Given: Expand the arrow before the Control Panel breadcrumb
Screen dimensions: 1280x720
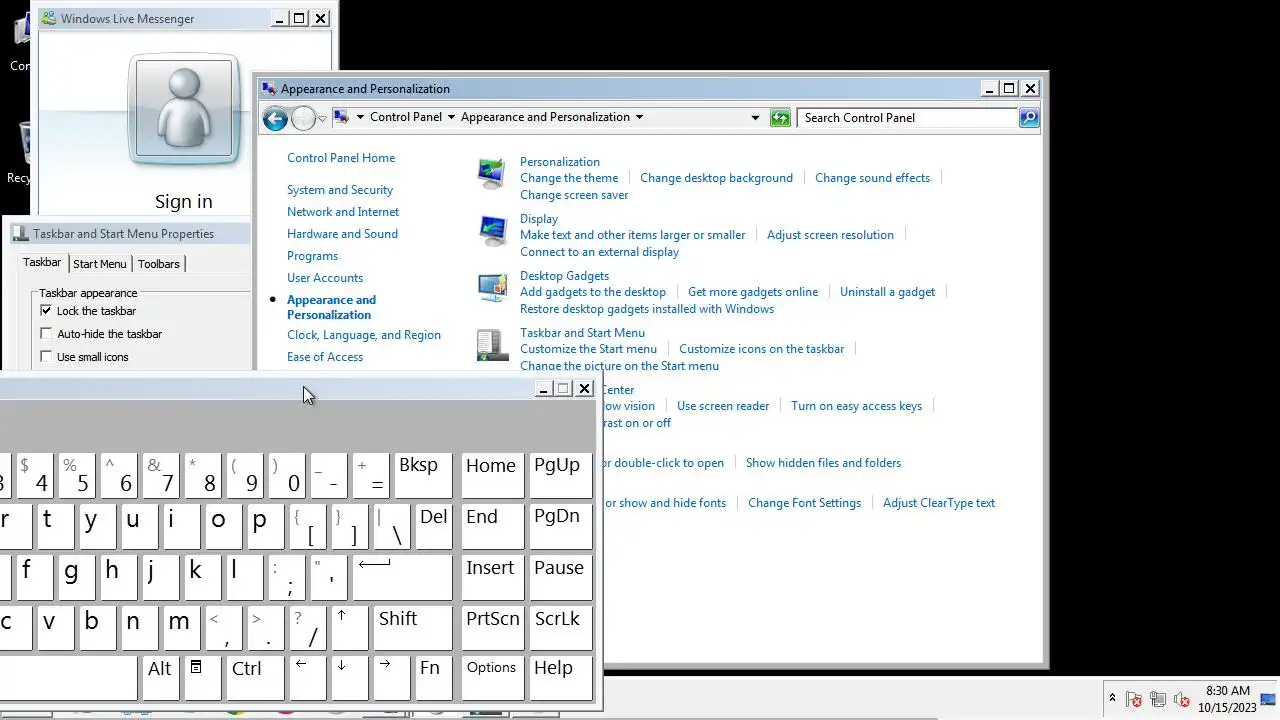Looking at the screenshot, I should tap(360, 117).
